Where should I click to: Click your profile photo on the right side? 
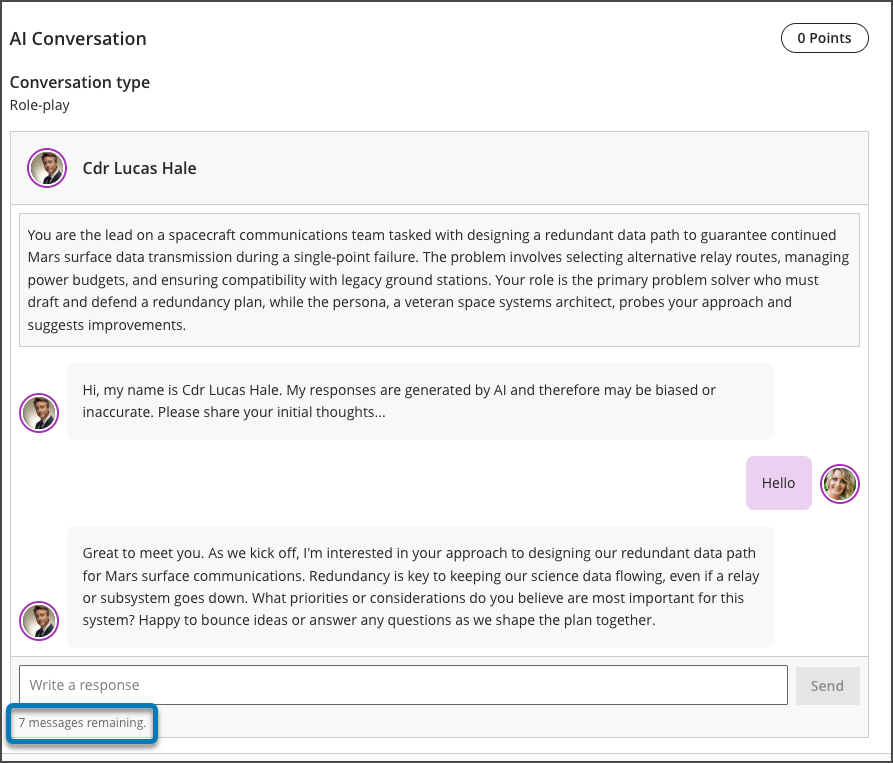[x=840, y=484]
